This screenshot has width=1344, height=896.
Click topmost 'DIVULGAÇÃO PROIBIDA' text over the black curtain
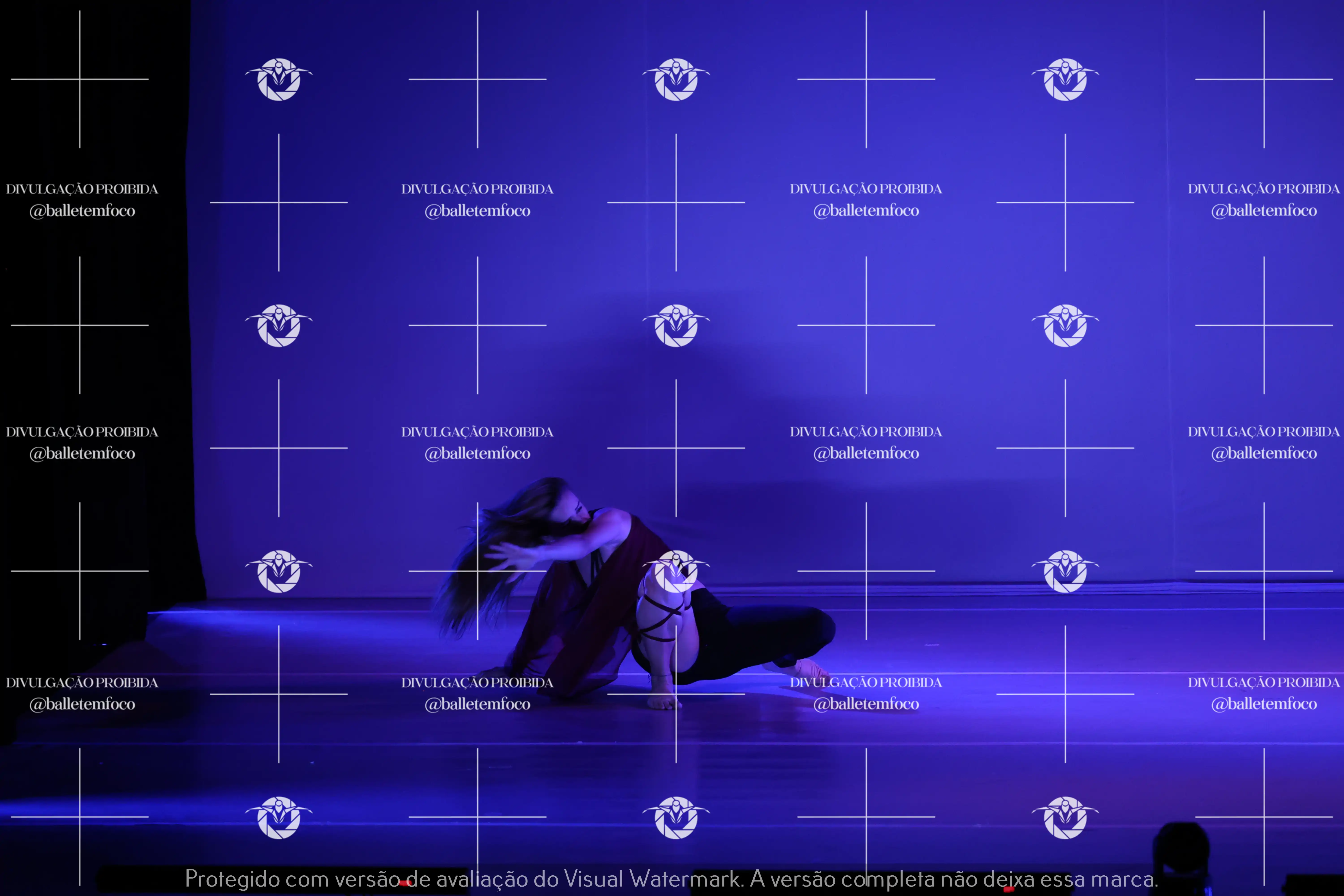click(82, 189)
